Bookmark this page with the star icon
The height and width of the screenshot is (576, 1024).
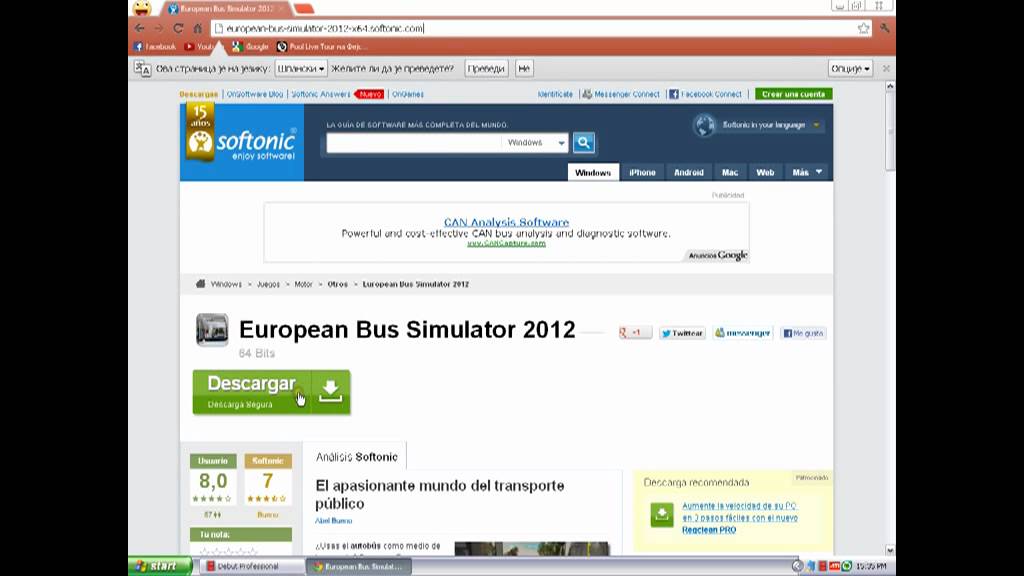pos(863,28)
